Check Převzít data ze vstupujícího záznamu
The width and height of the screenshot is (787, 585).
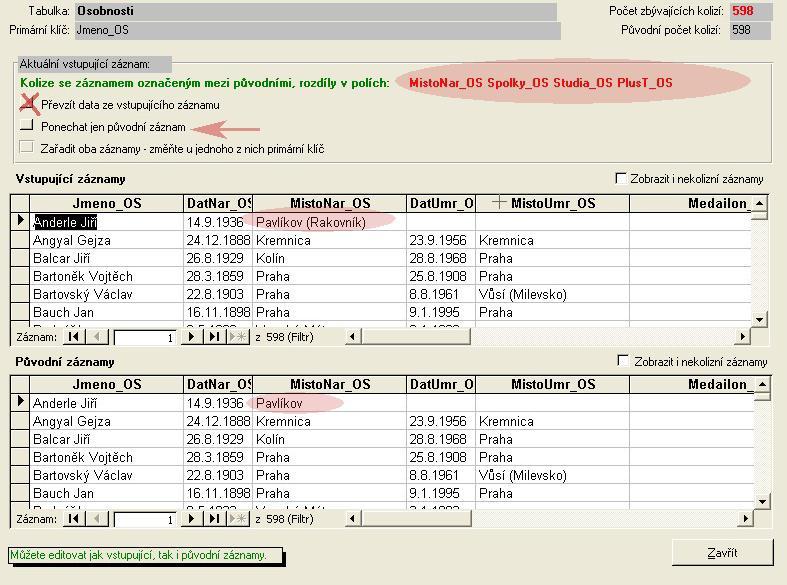pos(27,103)
